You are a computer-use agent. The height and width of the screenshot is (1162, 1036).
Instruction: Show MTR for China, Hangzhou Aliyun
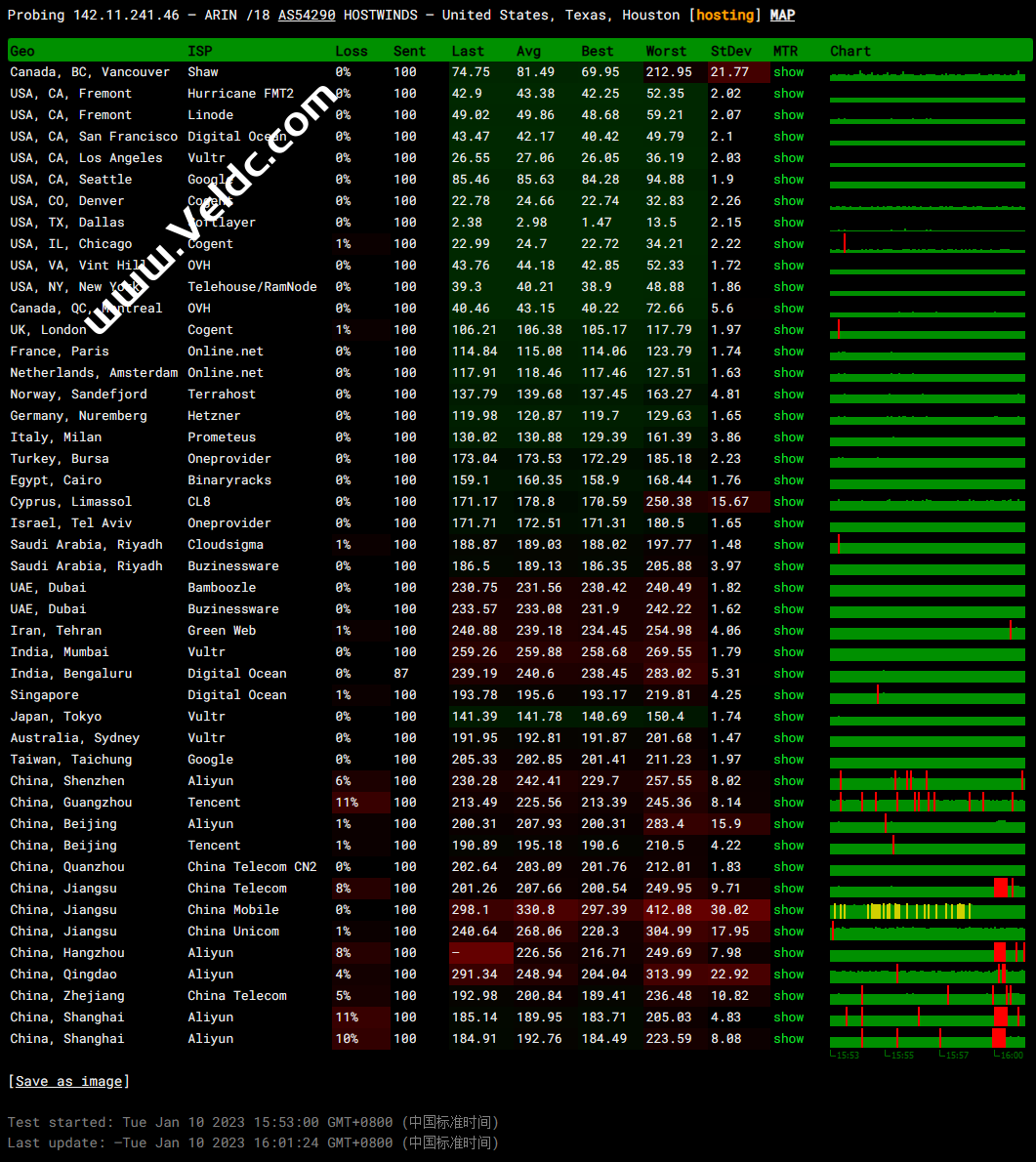pyautogui.click(x=789, y=953)
